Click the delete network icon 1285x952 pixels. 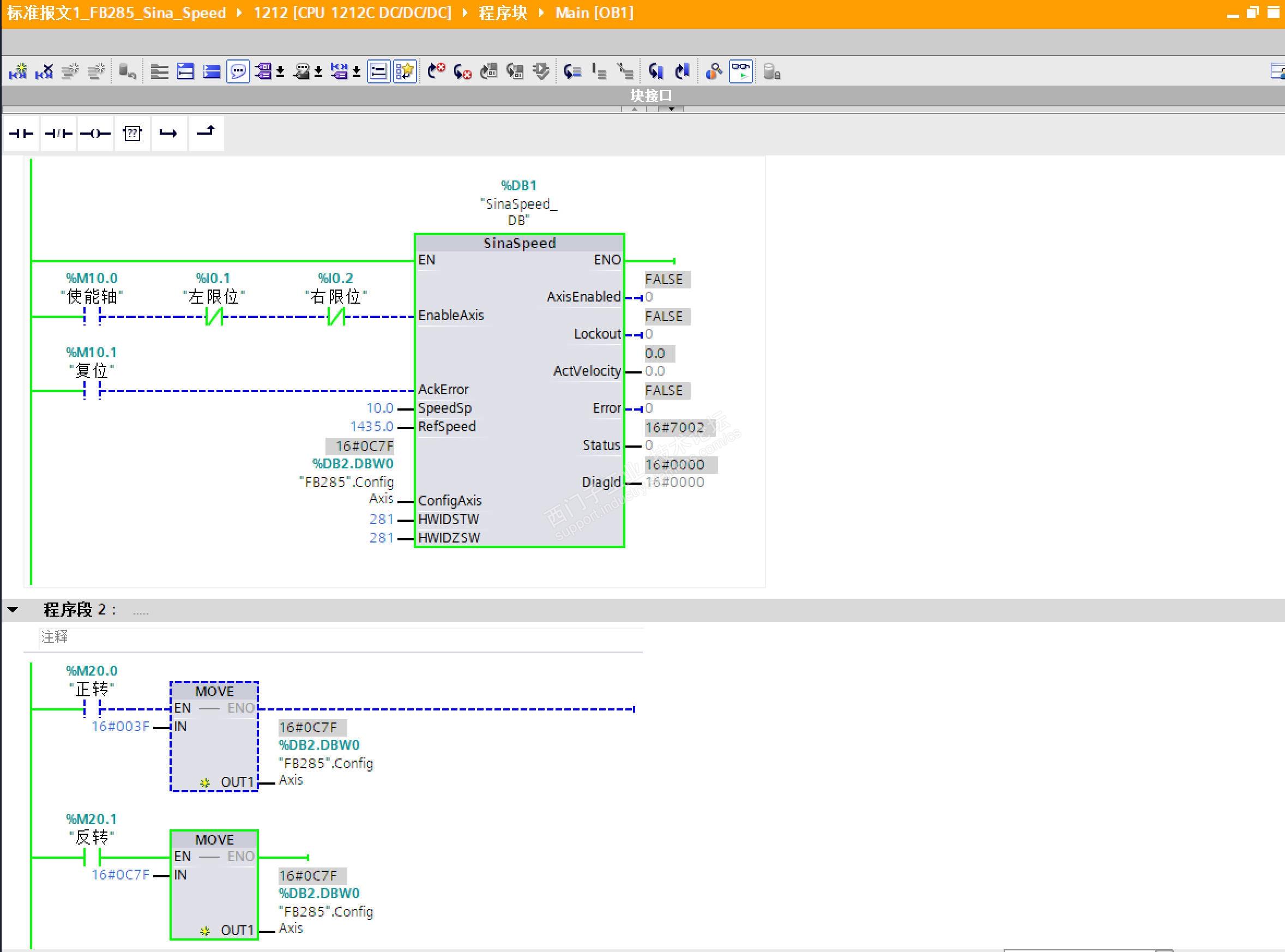click(x=44, y=71)
